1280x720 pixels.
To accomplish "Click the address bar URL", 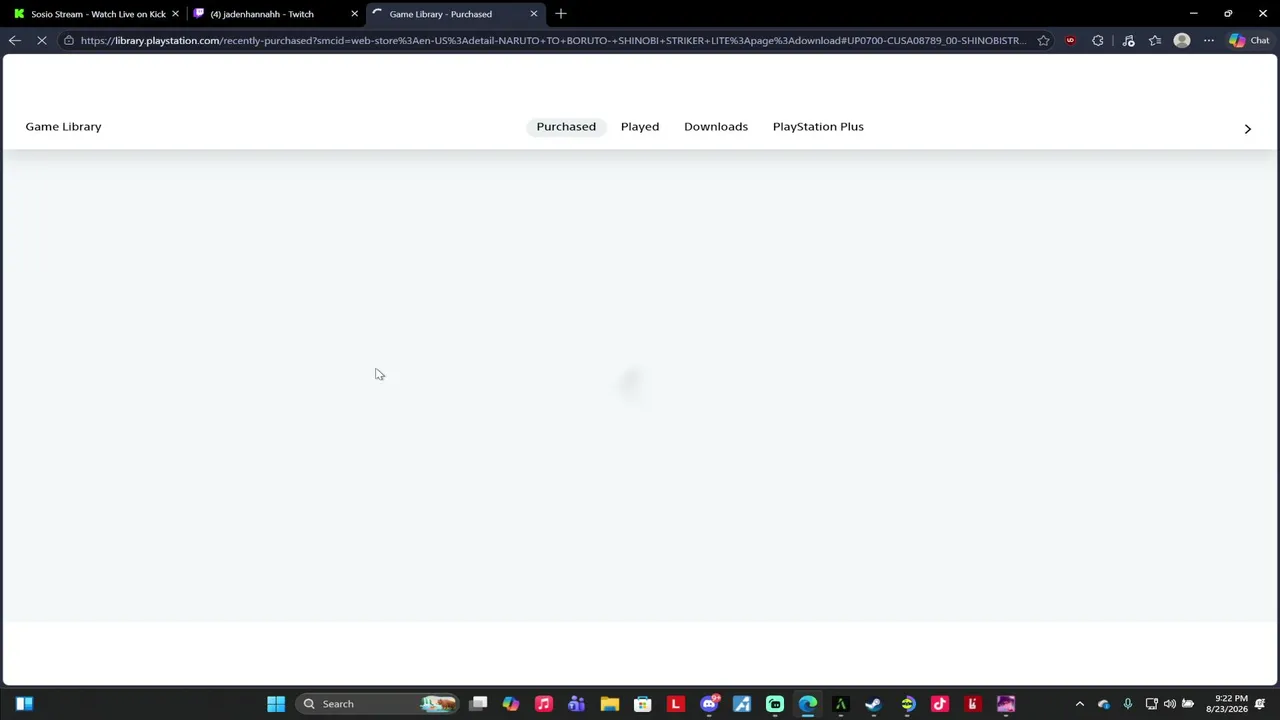I will point(553,41).
